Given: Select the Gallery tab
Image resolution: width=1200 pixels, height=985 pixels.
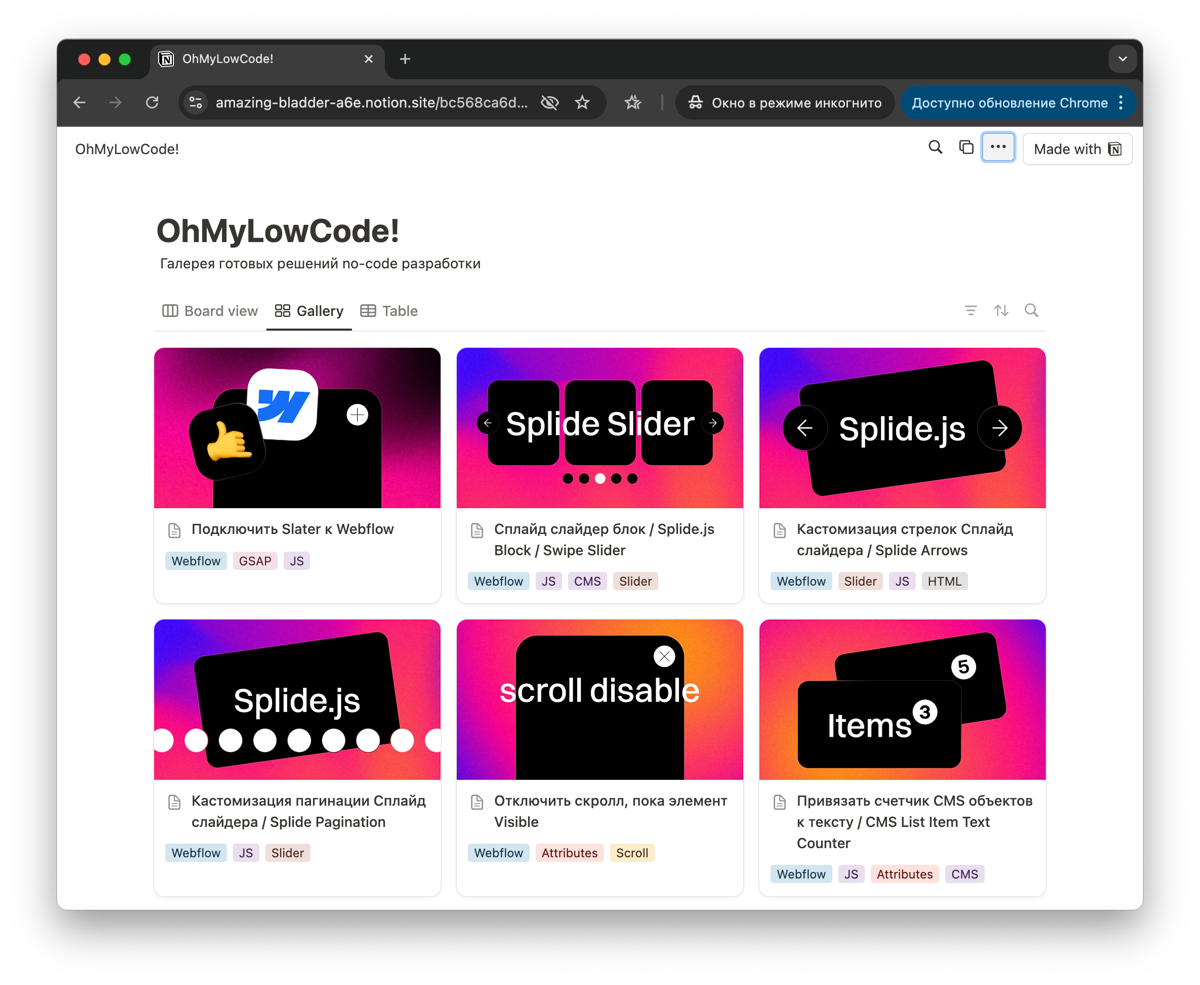Looking at the screenshot, I should 309,311.
